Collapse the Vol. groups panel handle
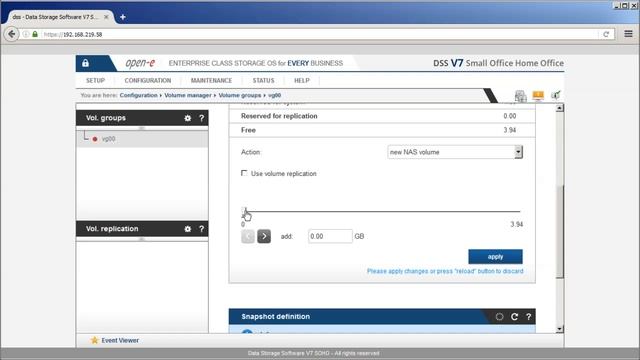The width and height of the screenshot is (640, 360). [x=142, y=128]
